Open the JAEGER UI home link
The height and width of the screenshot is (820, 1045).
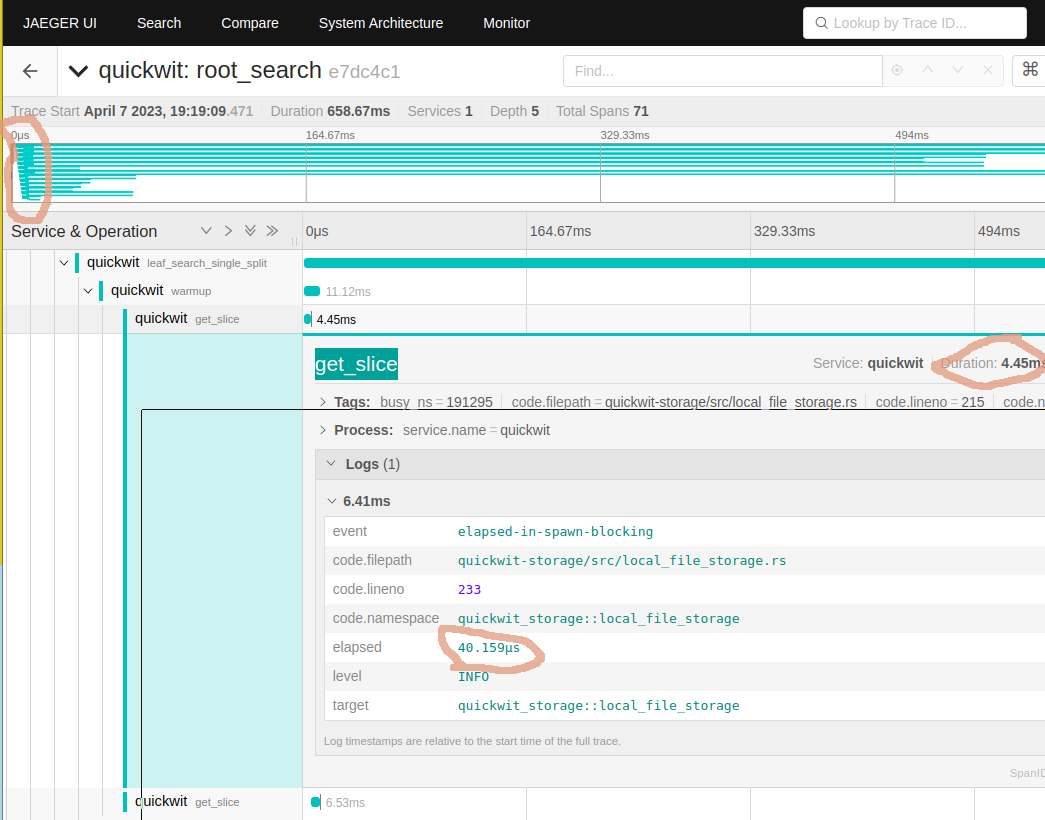60,23
